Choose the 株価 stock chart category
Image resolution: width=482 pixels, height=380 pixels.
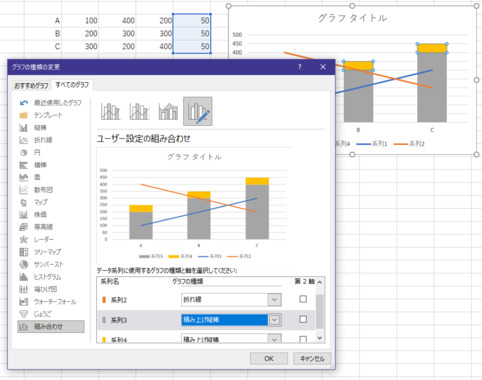[x=33, y=214]
